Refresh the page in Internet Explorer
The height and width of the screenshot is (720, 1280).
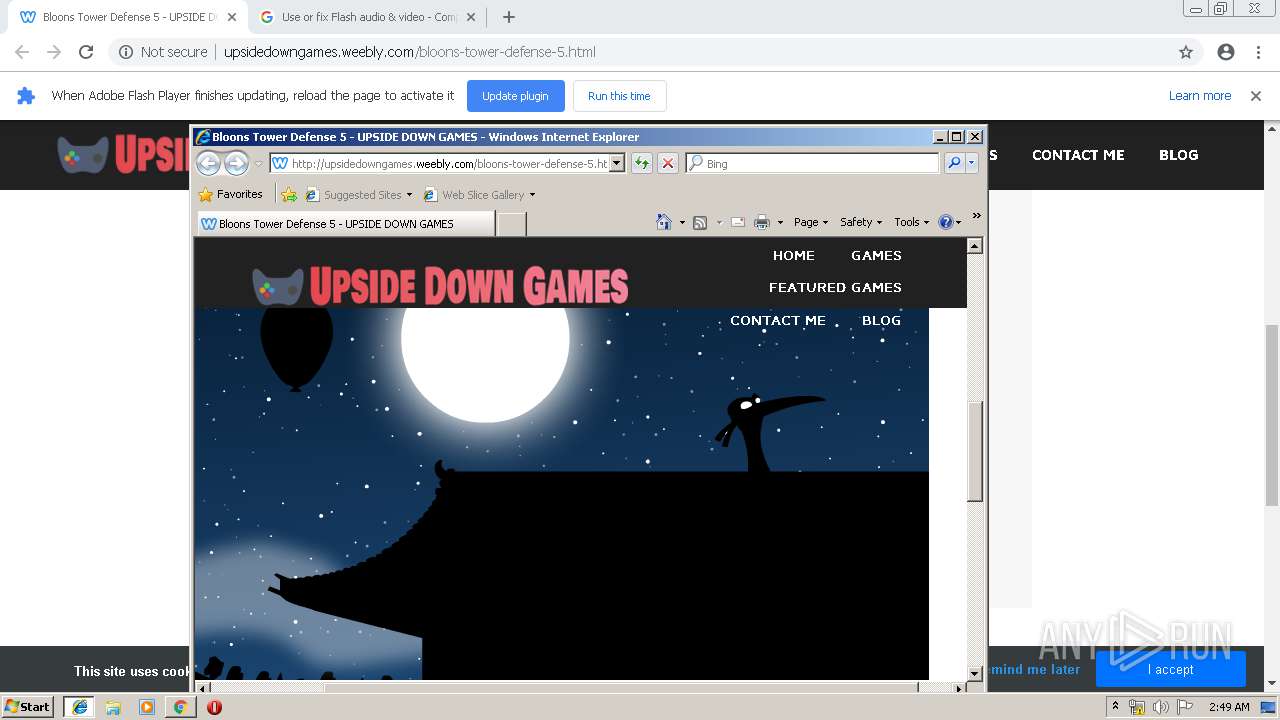(x=641, y=163)
